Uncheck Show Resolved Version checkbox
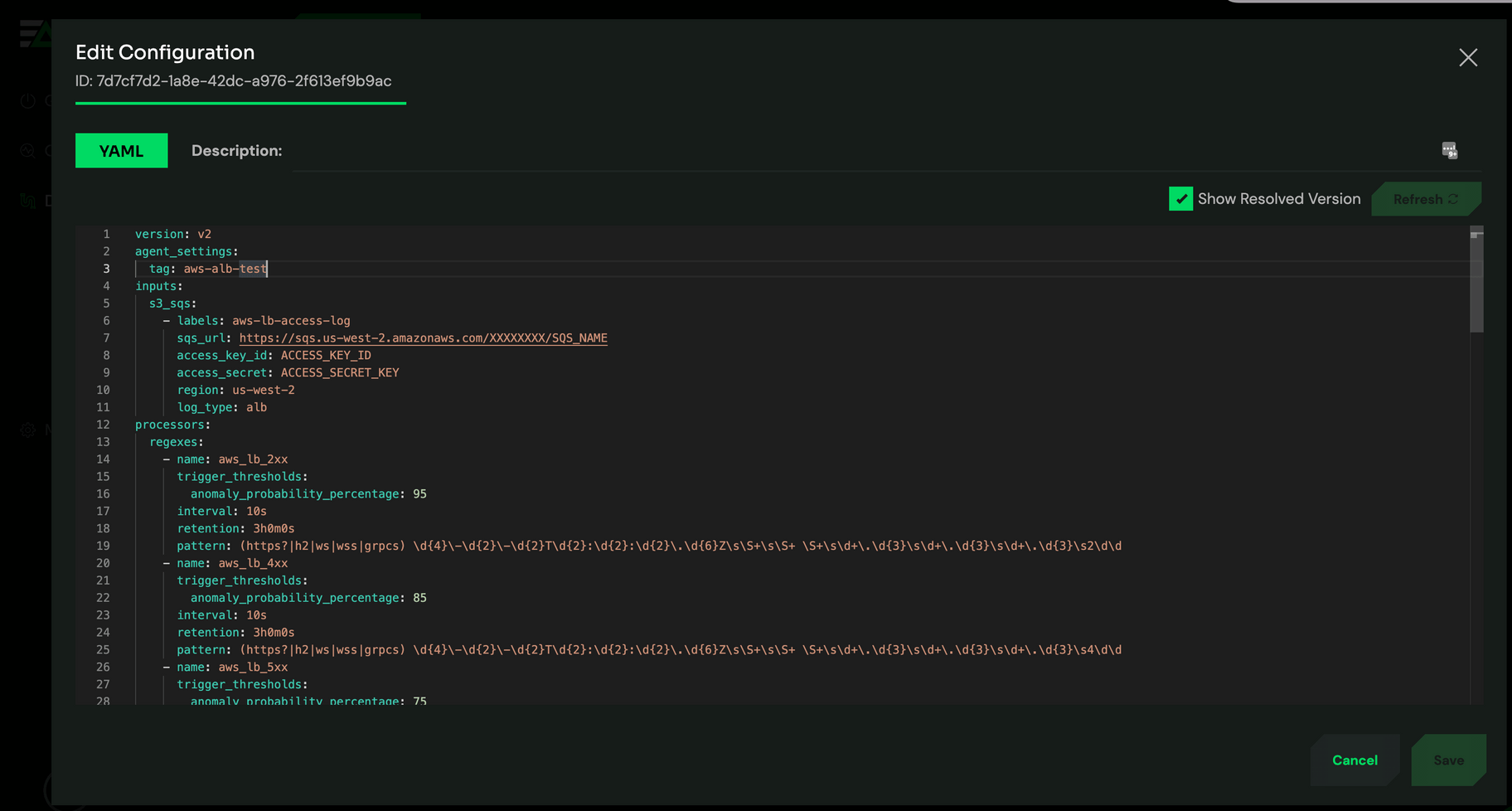Viewport: 1512px width, 811px height. pyautogui.click(x=1180, y=199)
